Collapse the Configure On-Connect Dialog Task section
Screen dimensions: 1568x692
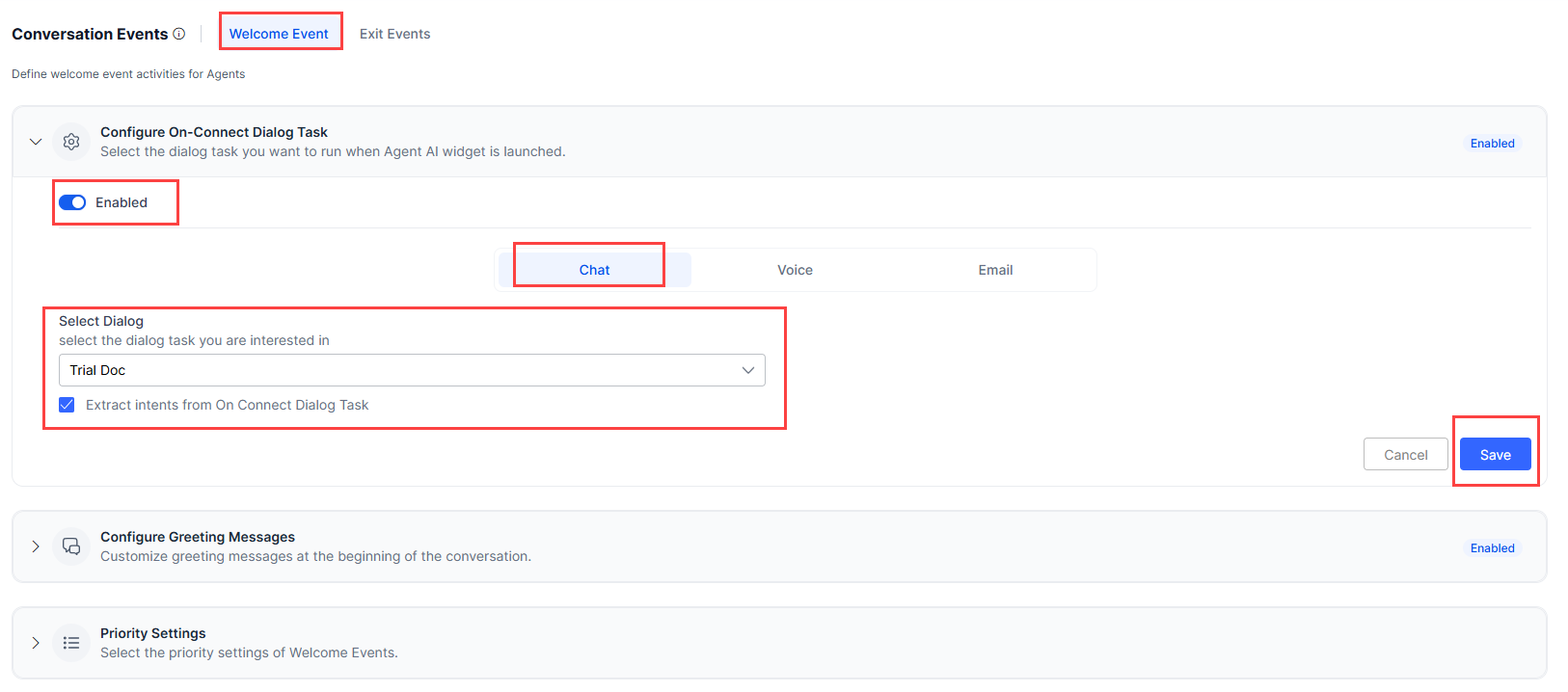36,142
